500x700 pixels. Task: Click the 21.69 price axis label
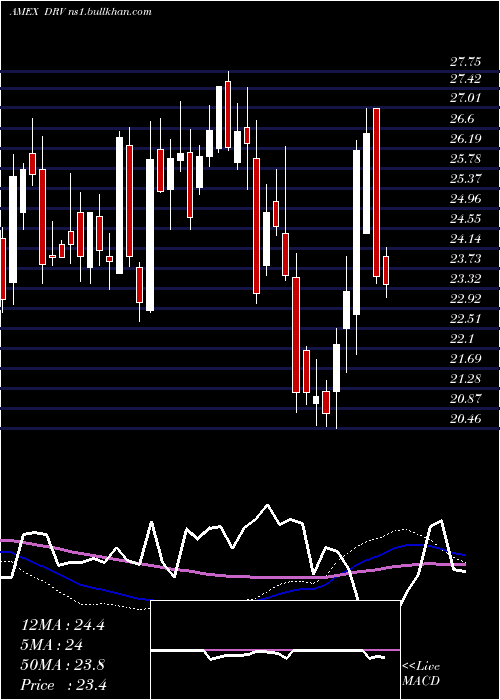(465, 359)
